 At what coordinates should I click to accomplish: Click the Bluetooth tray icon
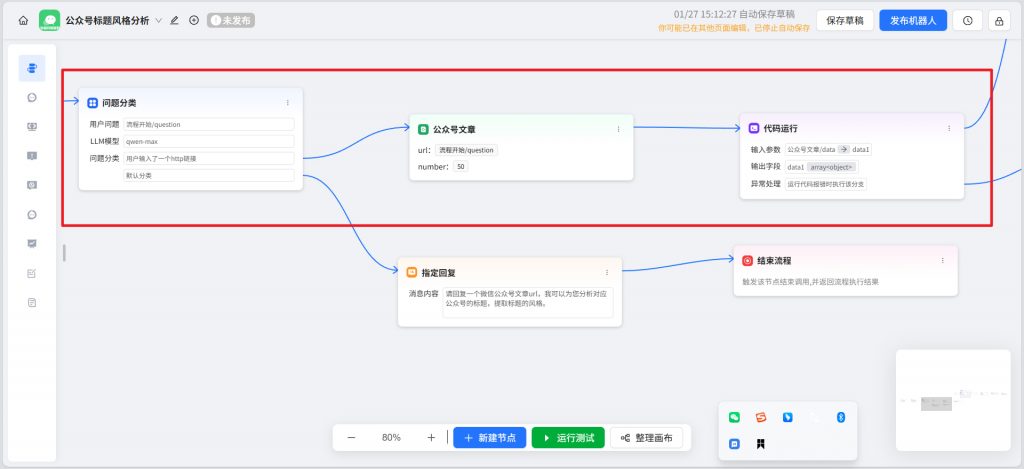point(840,417)
